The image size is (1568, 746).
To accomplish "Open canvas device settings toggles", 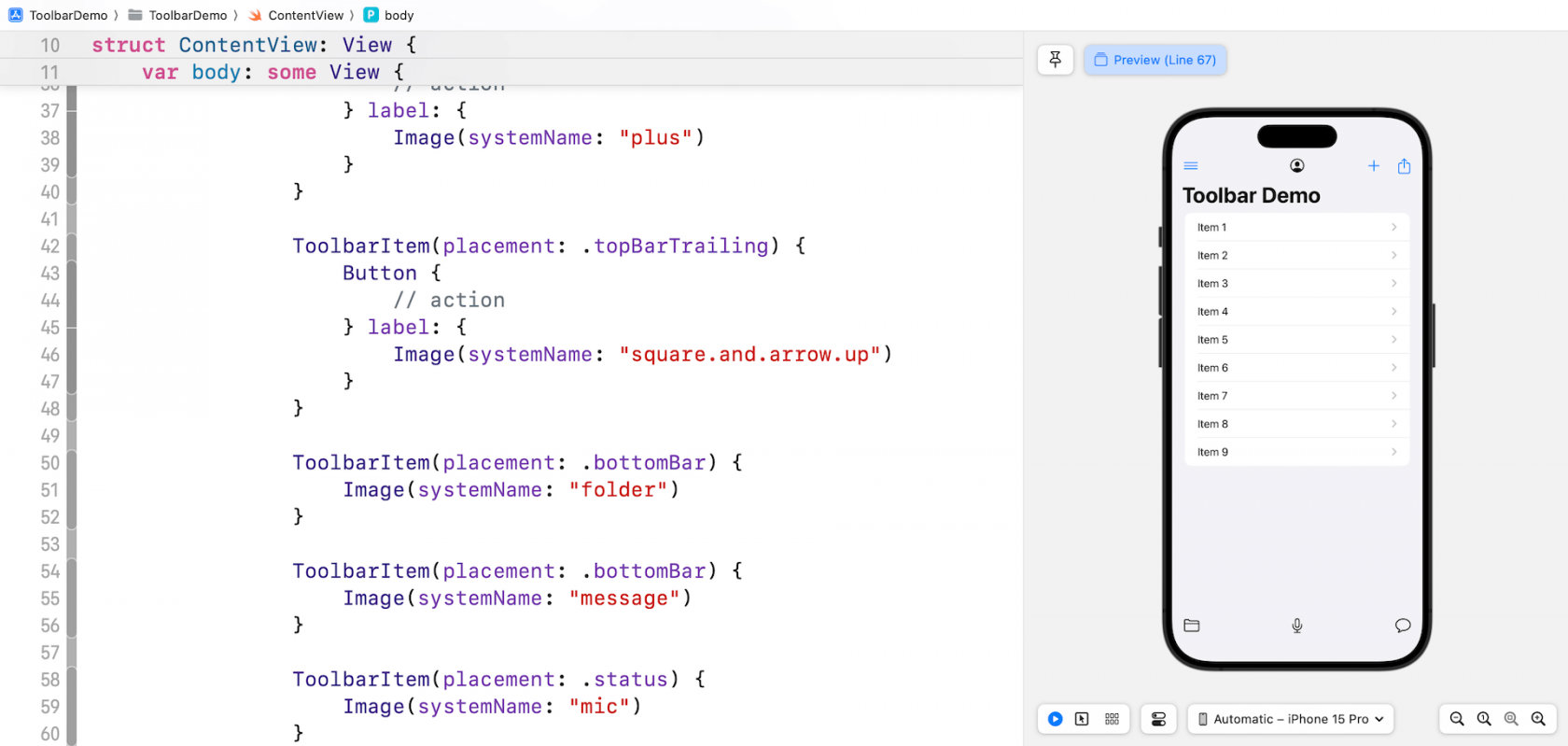I will pyautogui.click(x=1158, y=719).
